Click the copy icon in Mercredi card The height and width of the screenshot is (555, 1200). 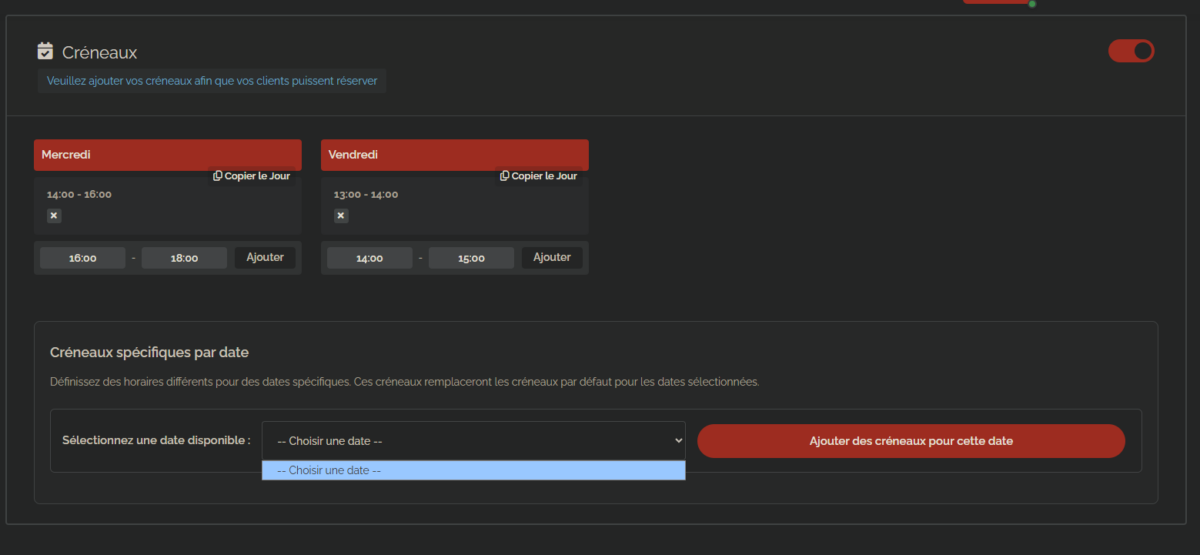tap(218, 176)
